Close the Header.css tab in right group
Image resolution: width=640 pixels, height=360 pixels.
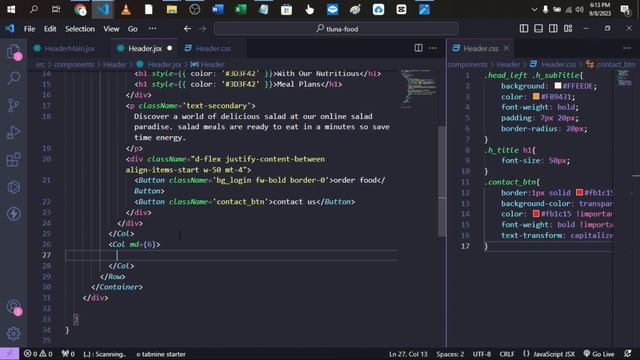point(506,48)
